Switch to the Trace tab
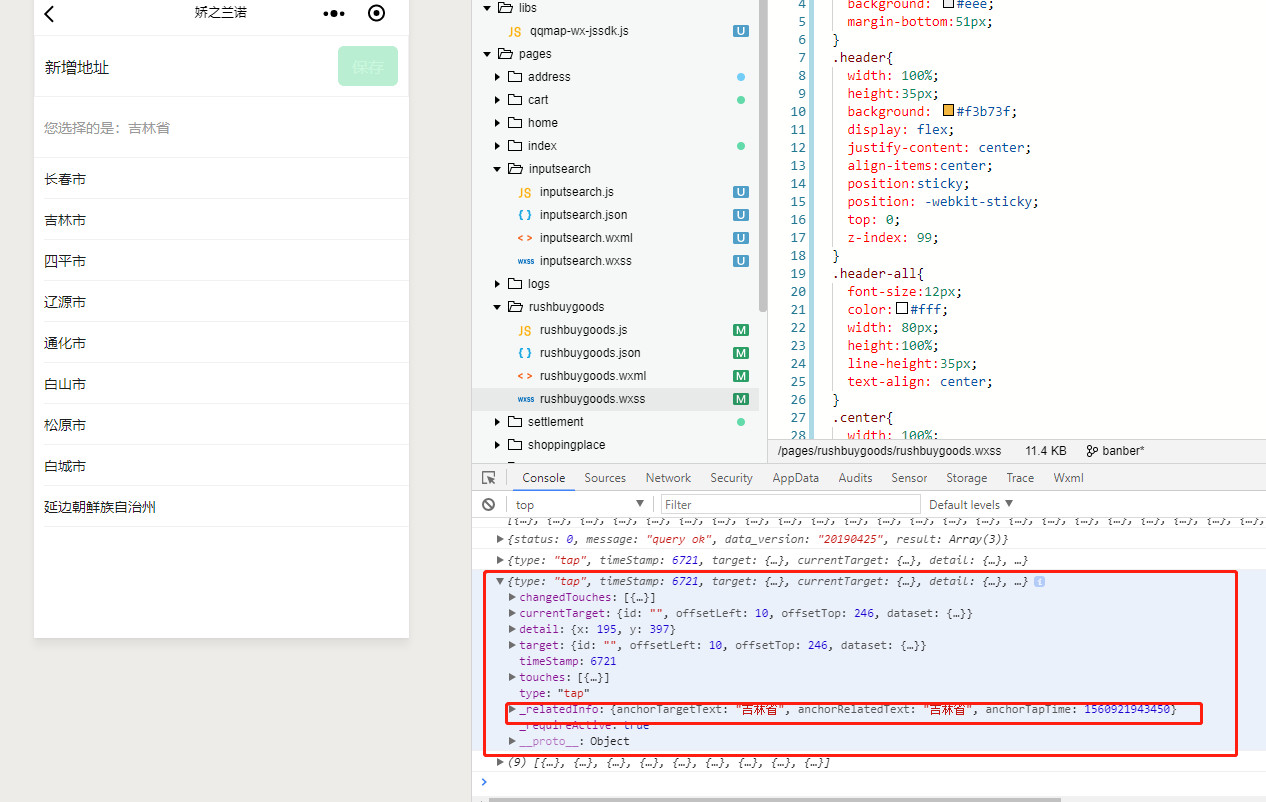Screen dimensions: 1266x802 pyautogui.click(x=1020, y=478)
